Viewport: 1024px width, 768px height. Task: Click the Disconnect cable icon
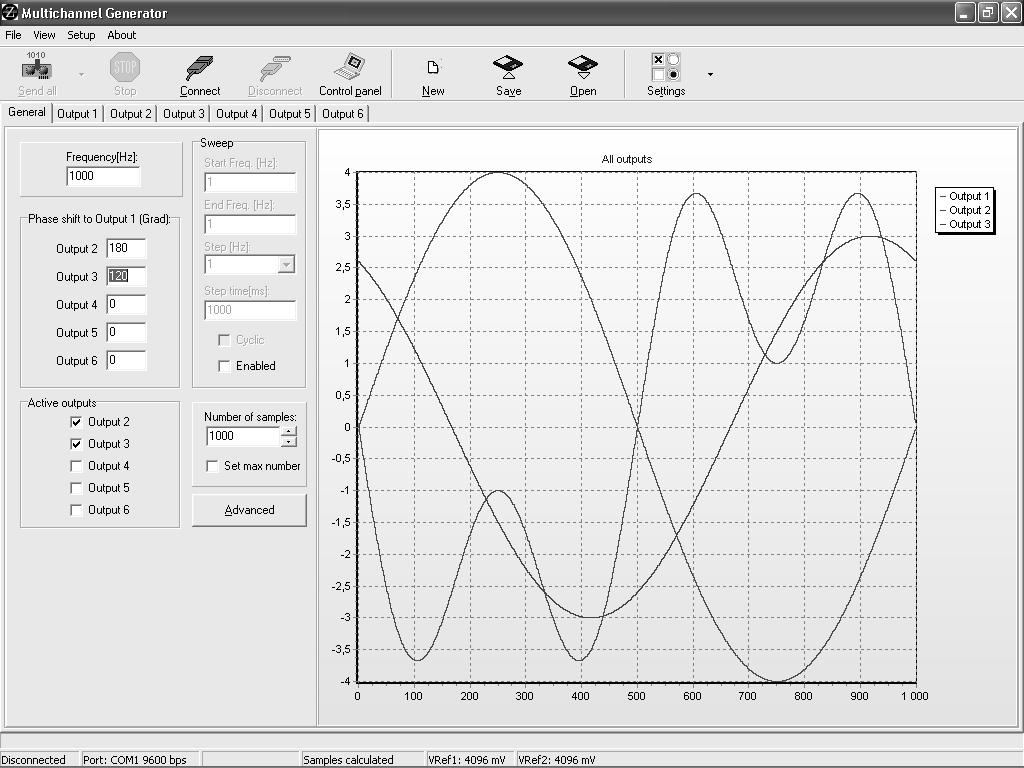275,67
